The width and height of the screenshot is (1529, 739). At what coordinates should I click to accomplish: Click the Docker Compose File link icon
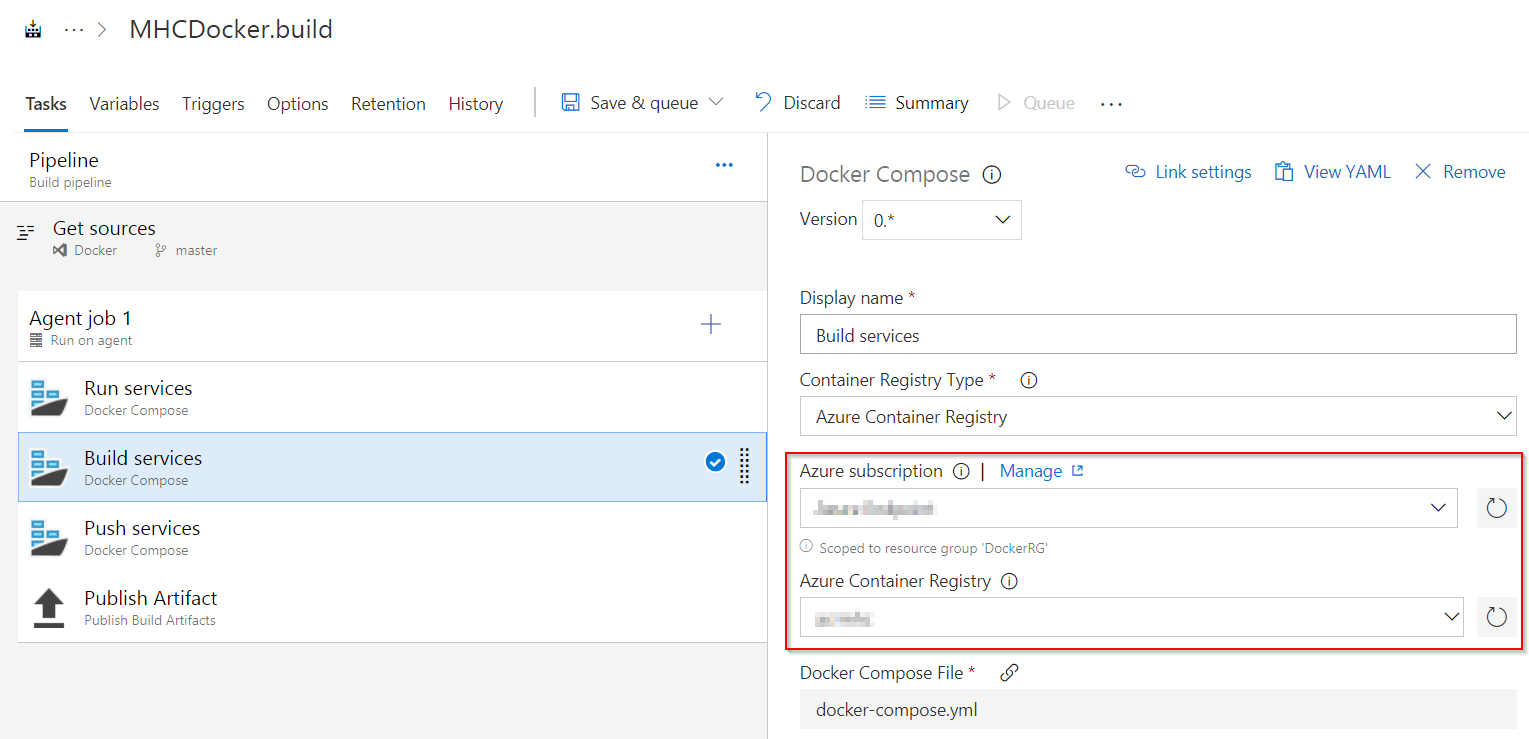1009,673
